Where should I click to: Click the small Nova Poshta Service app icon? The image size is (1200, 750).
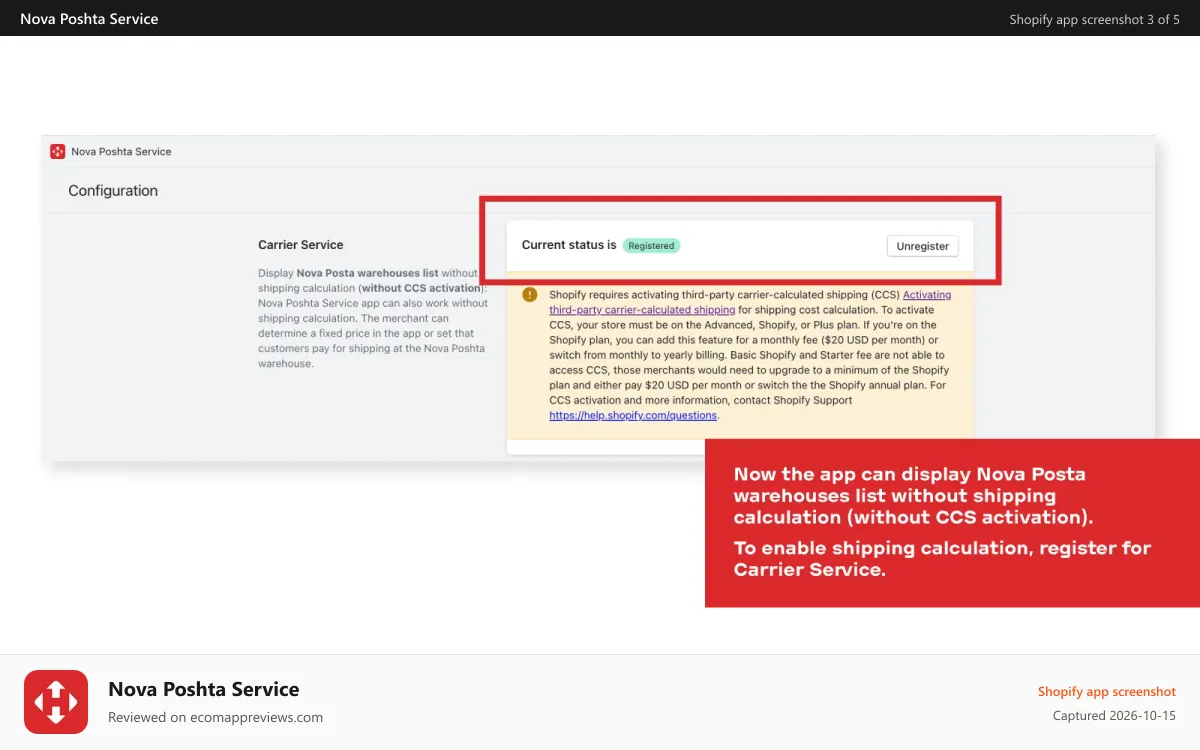[x=58, y=151]
